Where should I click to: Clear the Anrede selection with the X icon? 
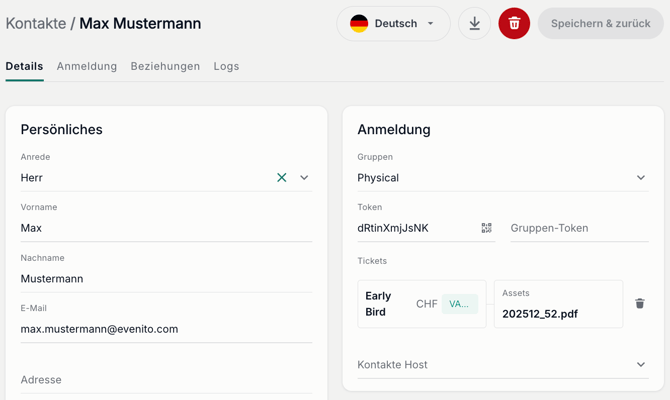(x=282, y=177)
